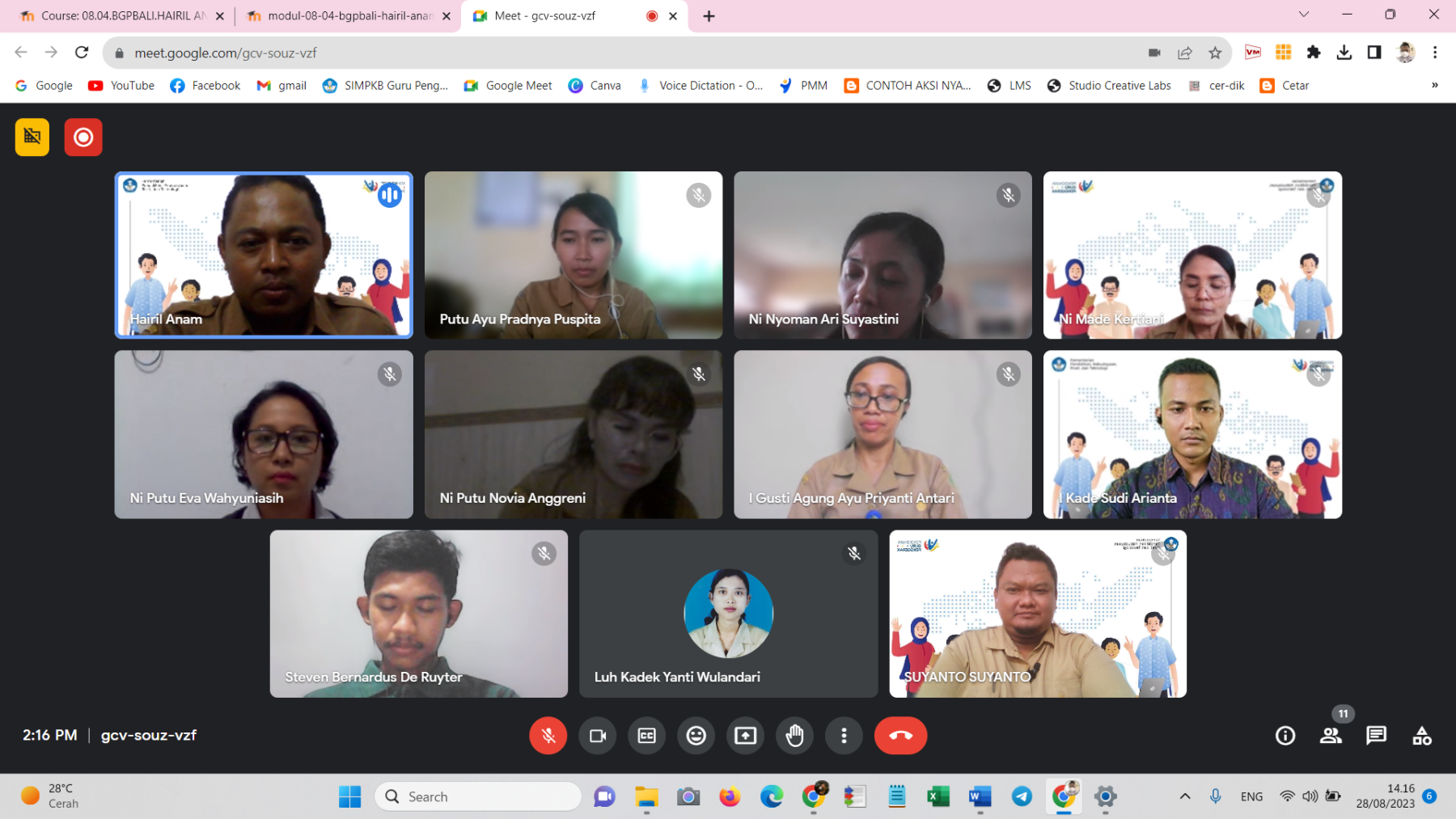Unmute the microphone in call controls
Image resolution: width=1456 pixels, height=819 pixels.
coord(548,735)
